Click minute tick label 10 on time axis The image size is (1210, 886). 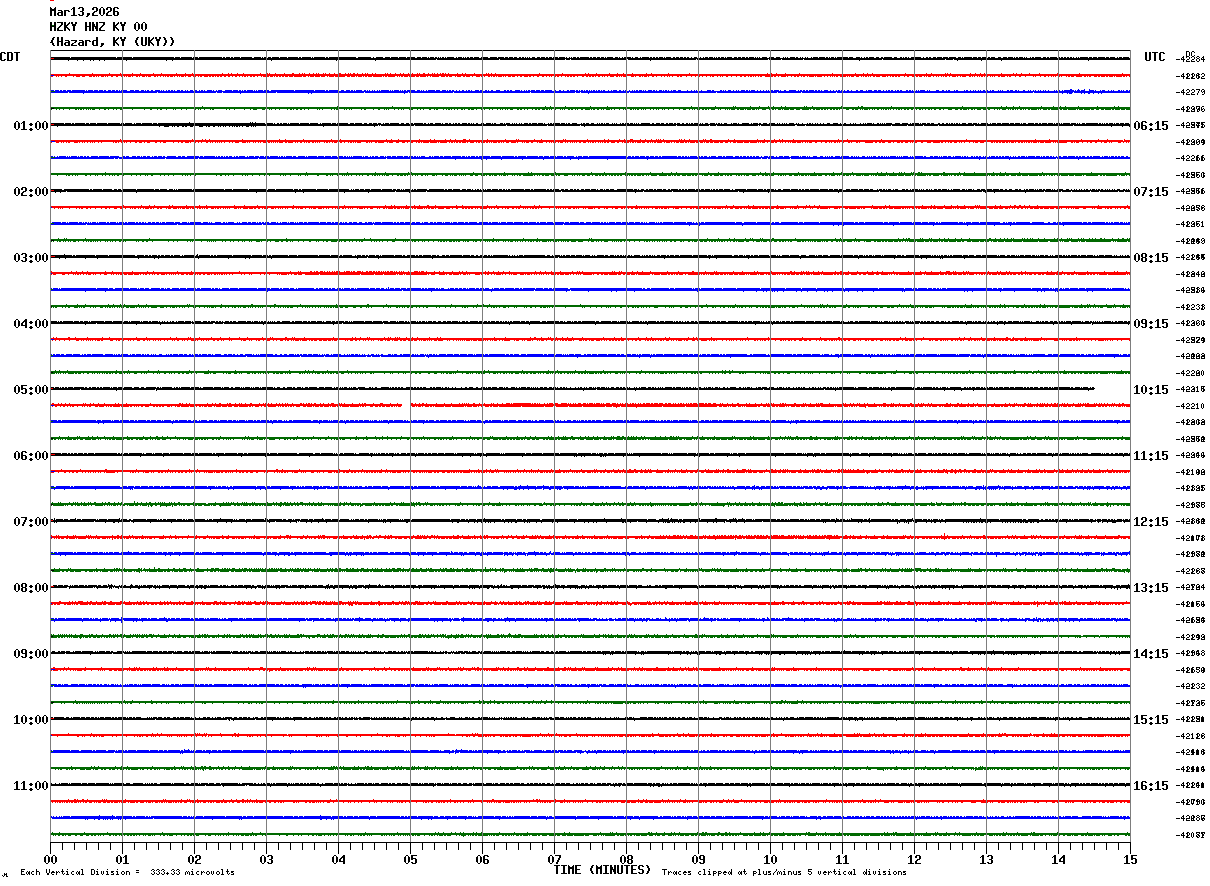(770, 860)
